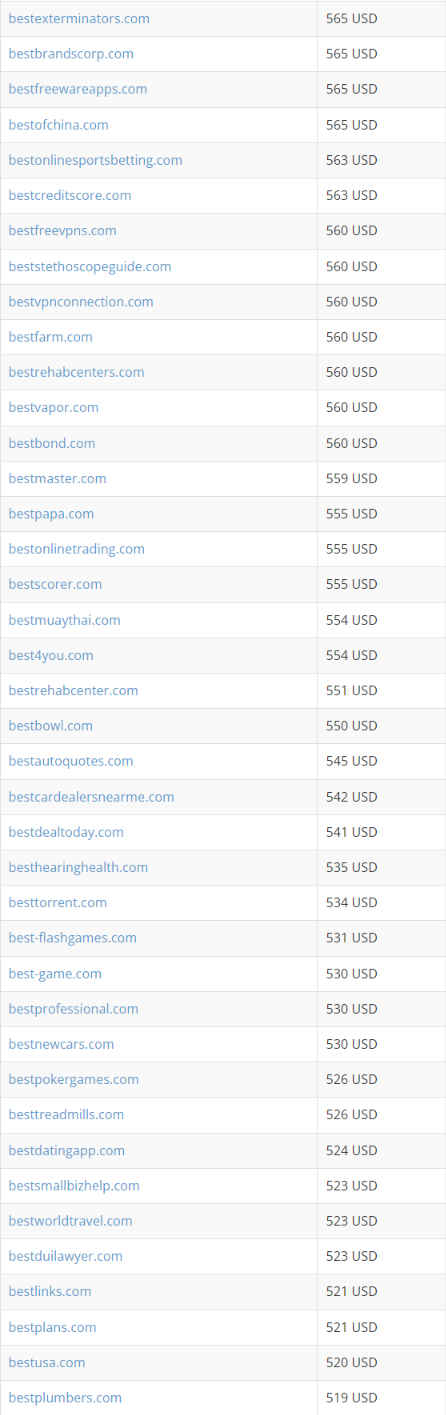
Task: Open bestmuaythai.com domain link
Action: click(64, 620)
